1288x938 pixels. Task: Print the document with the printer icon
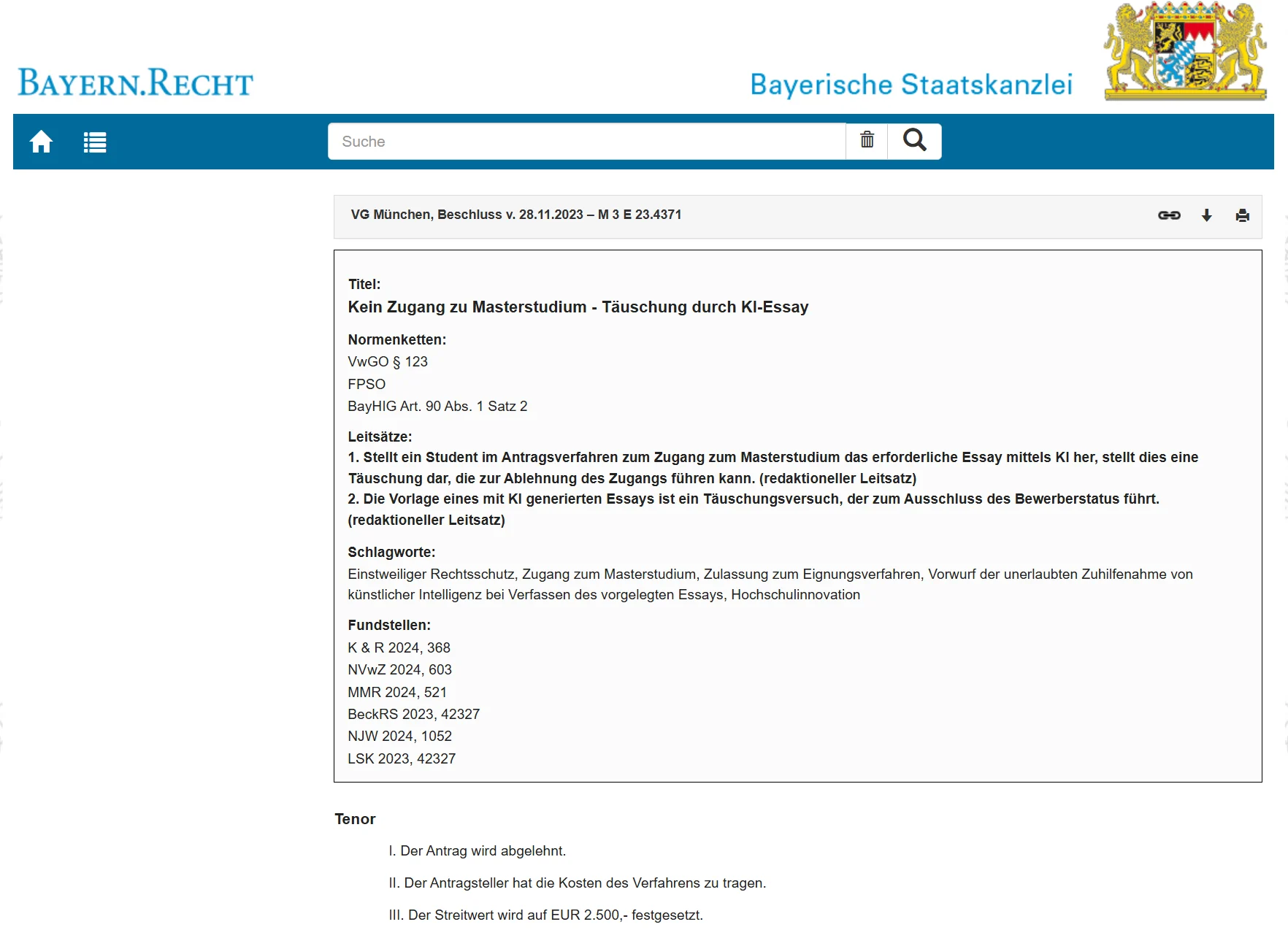tap(1242, 215)
